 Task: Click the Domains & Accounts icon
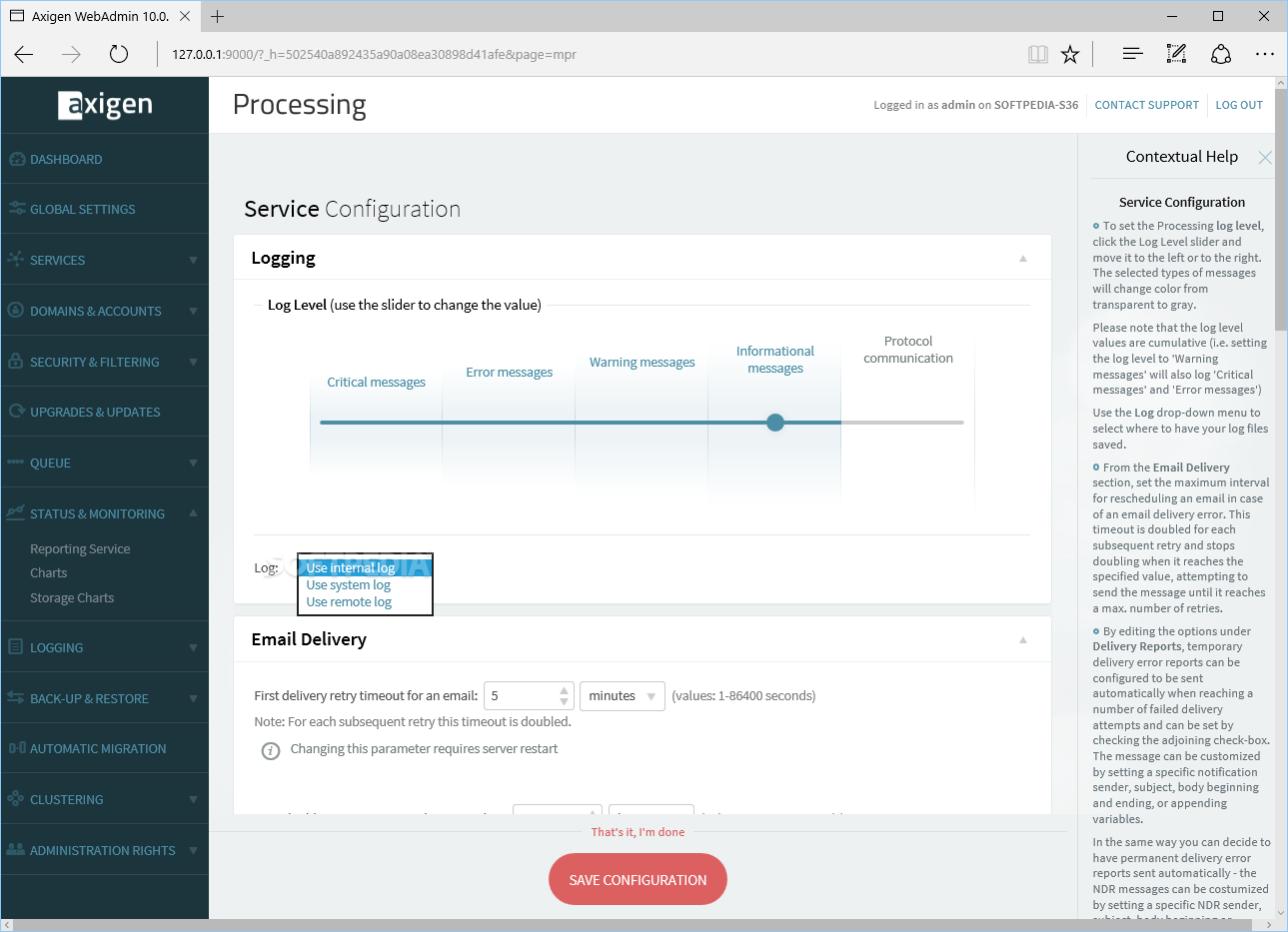pyautogui.click(x=16, y=311)
